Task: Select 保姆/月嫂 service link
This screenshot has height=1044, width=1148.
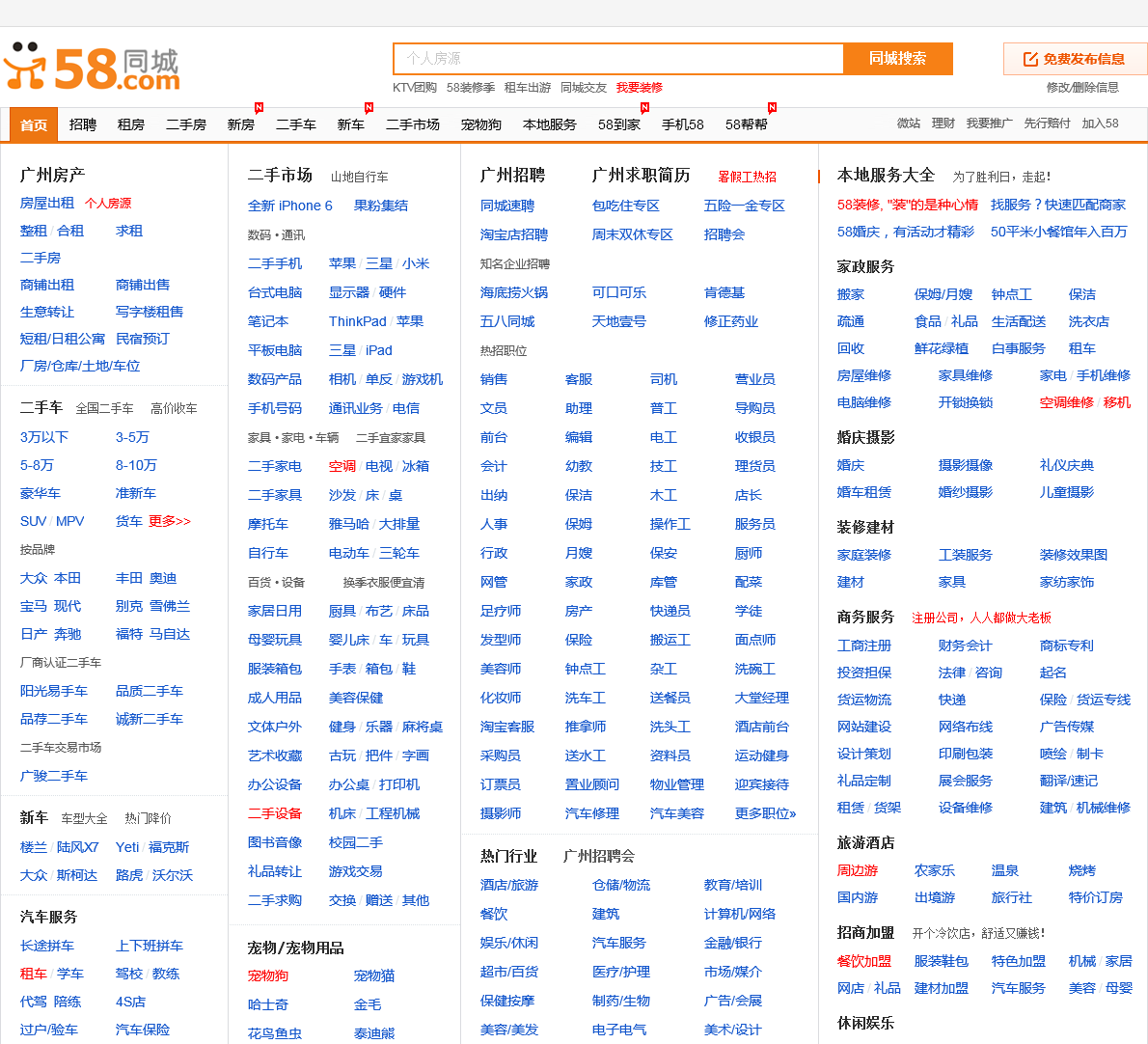Action: pyautogui.click(x=943, y=294)
